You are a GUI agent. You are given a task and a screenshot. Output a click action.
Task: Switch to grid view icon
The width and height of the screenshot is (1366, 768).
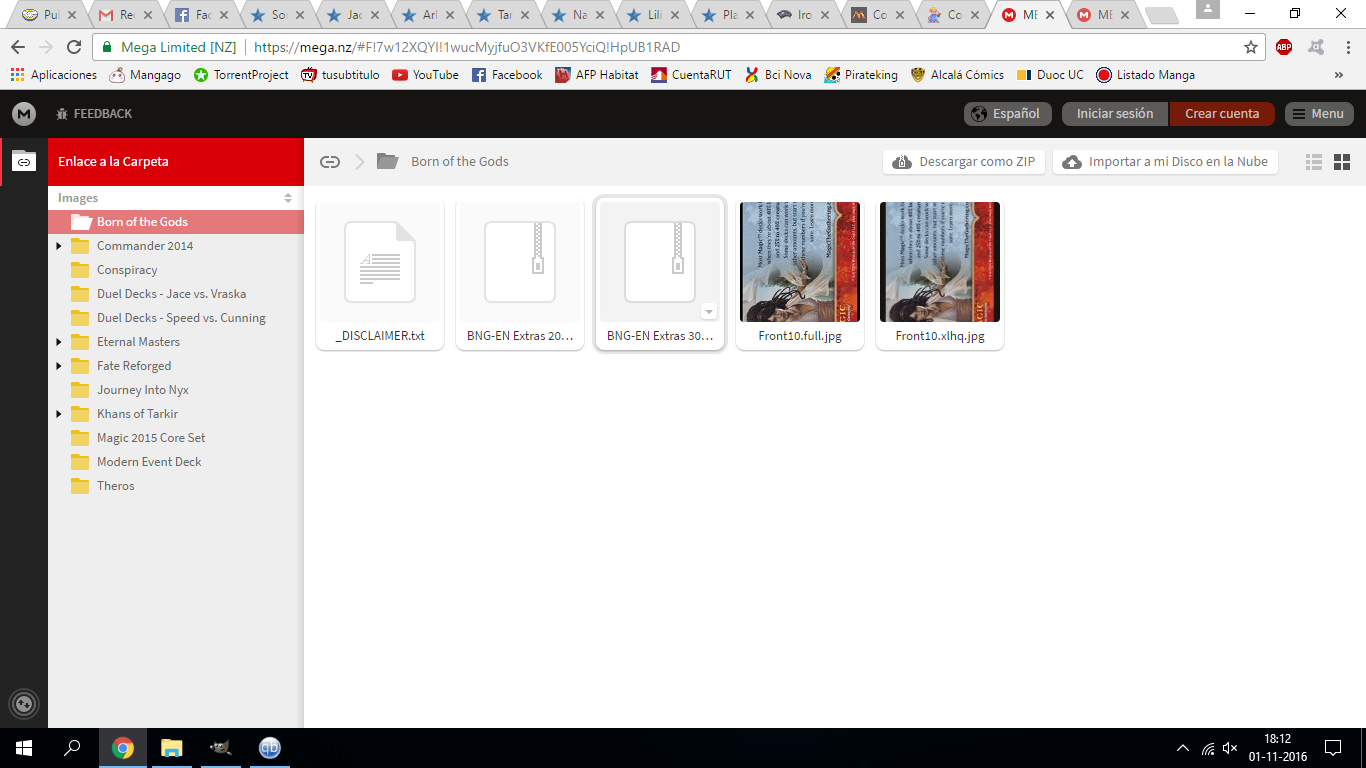pos(1342,162)
